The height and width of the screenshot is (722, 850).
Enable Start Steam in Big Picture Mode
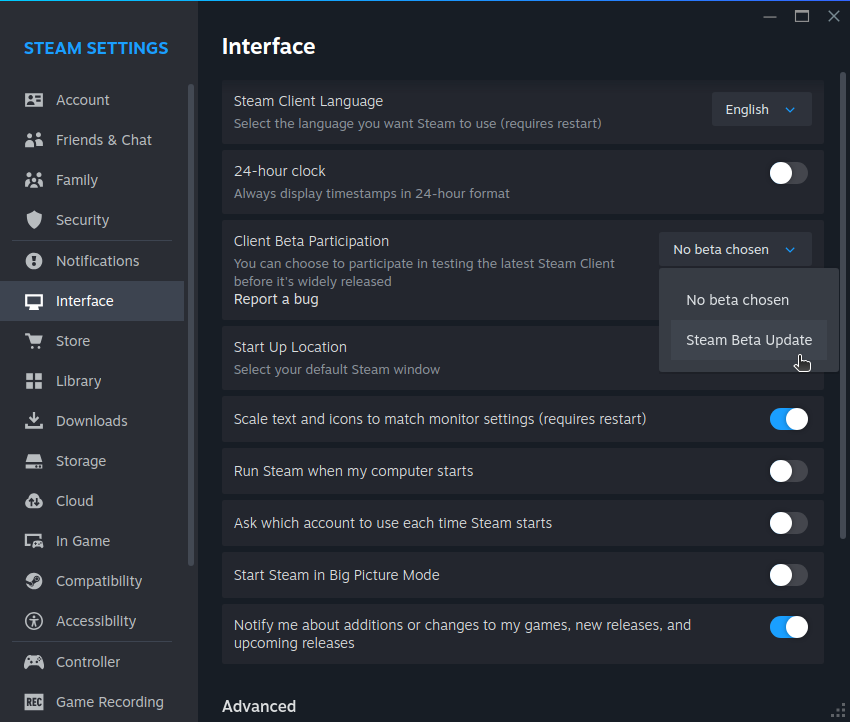788,575
